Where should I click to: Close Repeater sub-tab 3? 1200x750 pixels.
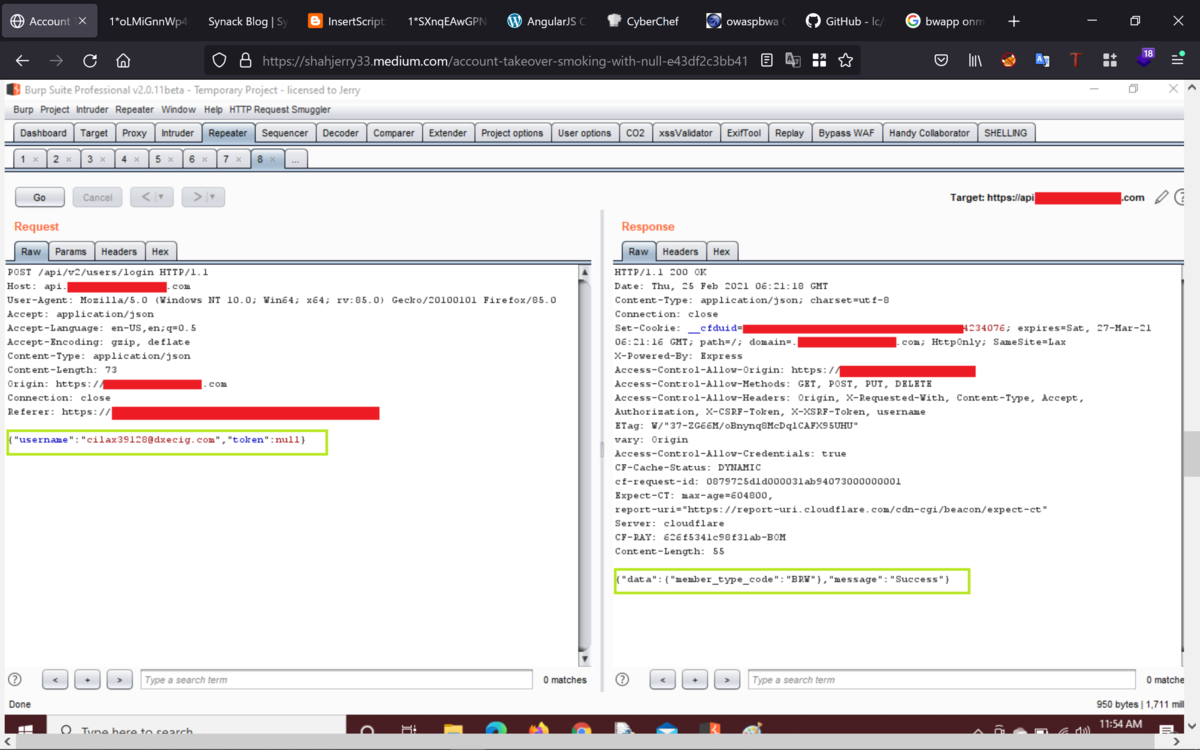tap(105, 159)
